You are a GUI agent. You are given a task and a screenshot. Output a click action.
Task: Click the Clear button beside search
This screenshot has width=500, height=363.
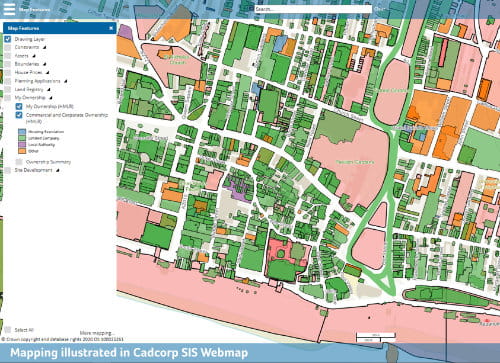tap(380, 9)
